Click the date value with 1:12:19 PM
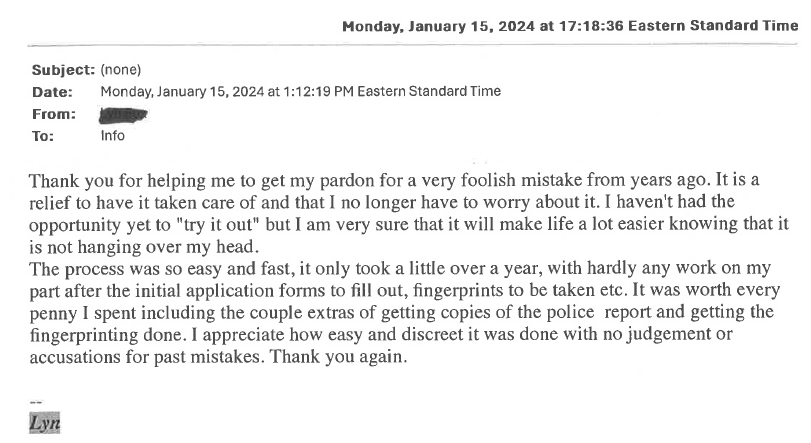The image size is (811, 443). pyautogui.click(x=301, y=91)
